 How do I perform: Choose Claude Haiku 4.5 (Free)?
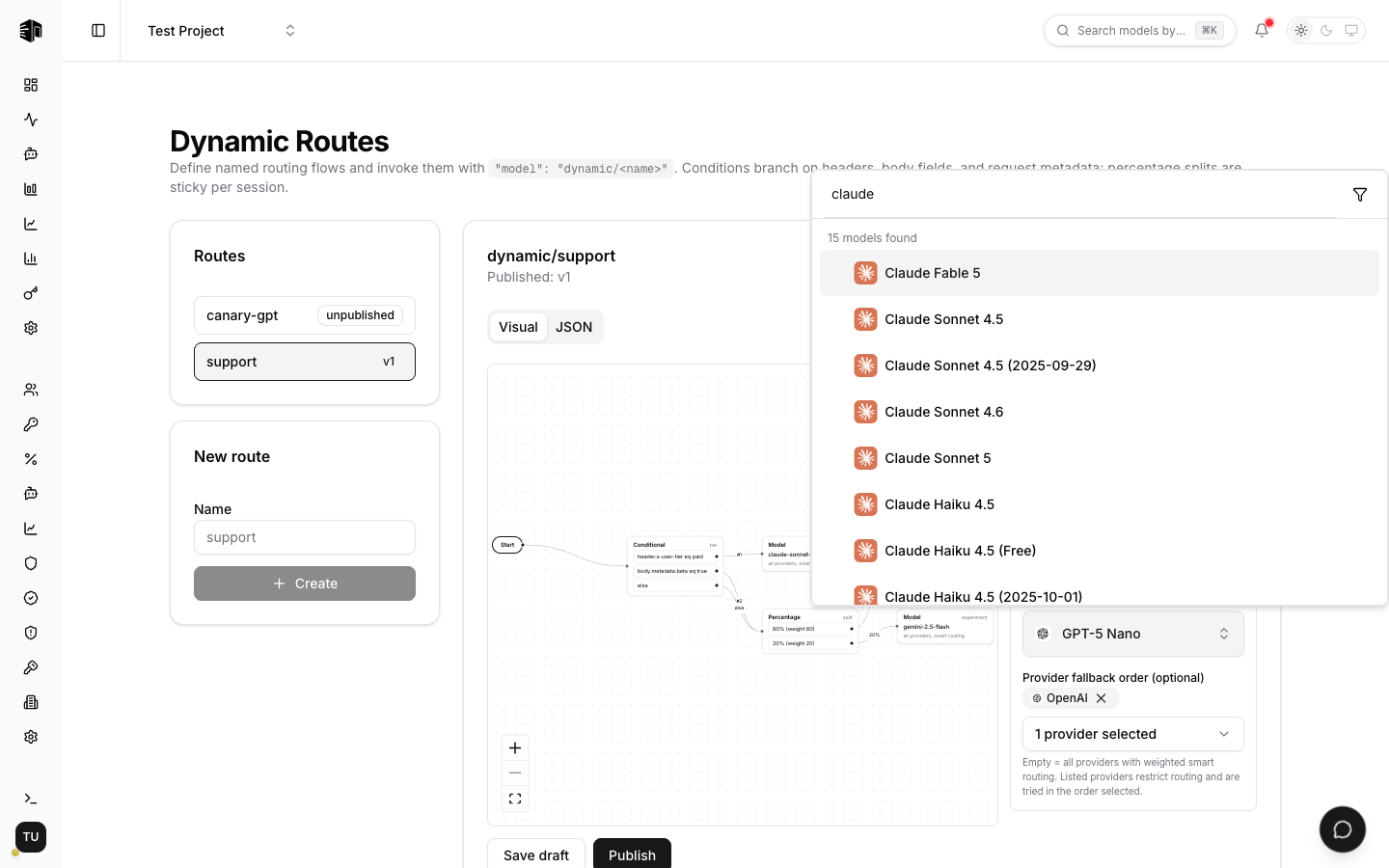pyautogui.click(x=1100, y=551)
